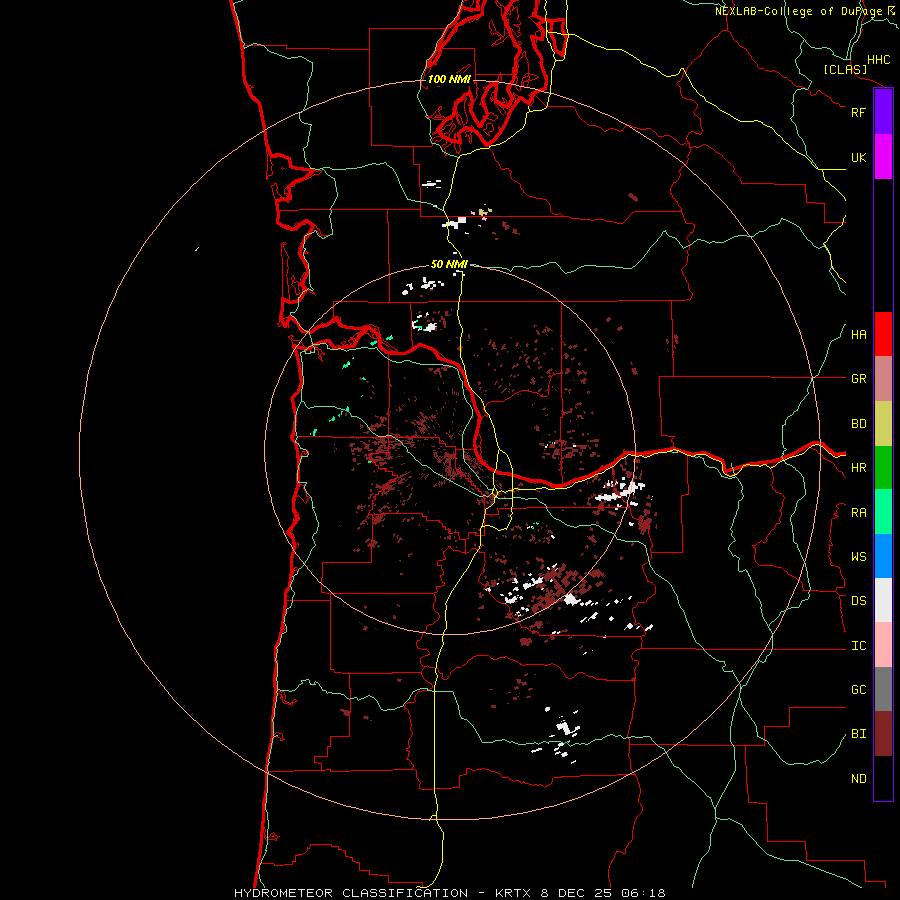
Task: Click the magenta UK legend color swatch
Action: click(x=883, y=157)
